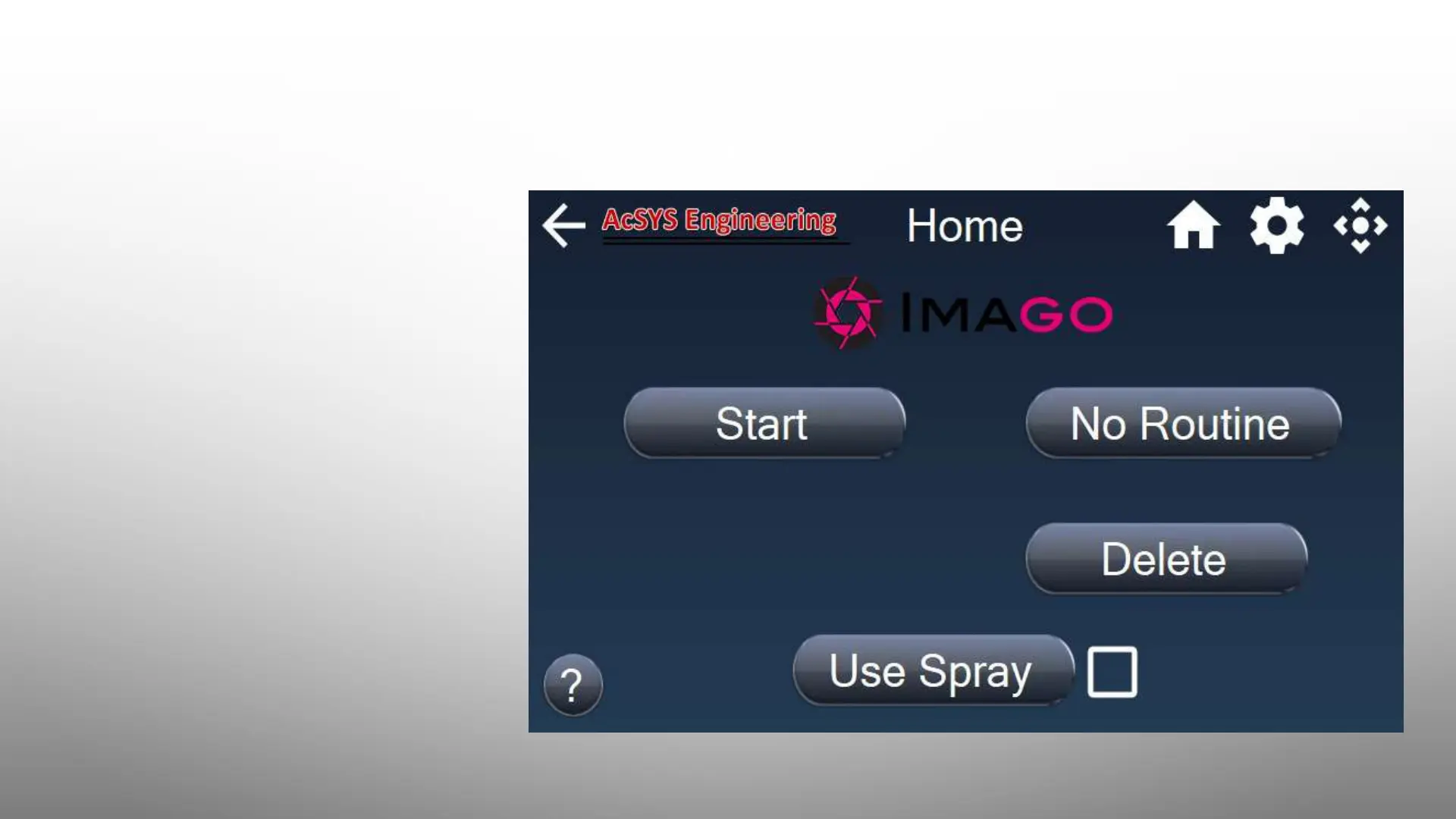Tick the checkbox beside Use Spray

click(1112, 671)
